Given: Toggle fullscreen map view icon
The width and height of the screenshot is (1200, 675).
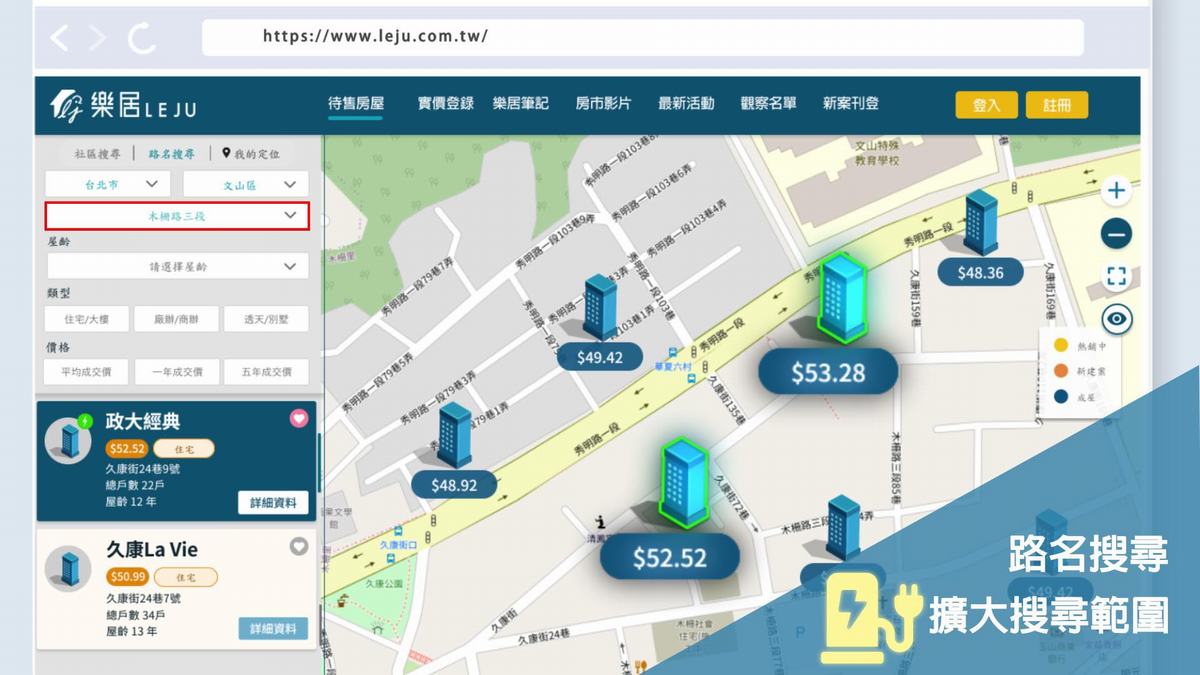Looking at the screenshot, I should pos(1116,277).
